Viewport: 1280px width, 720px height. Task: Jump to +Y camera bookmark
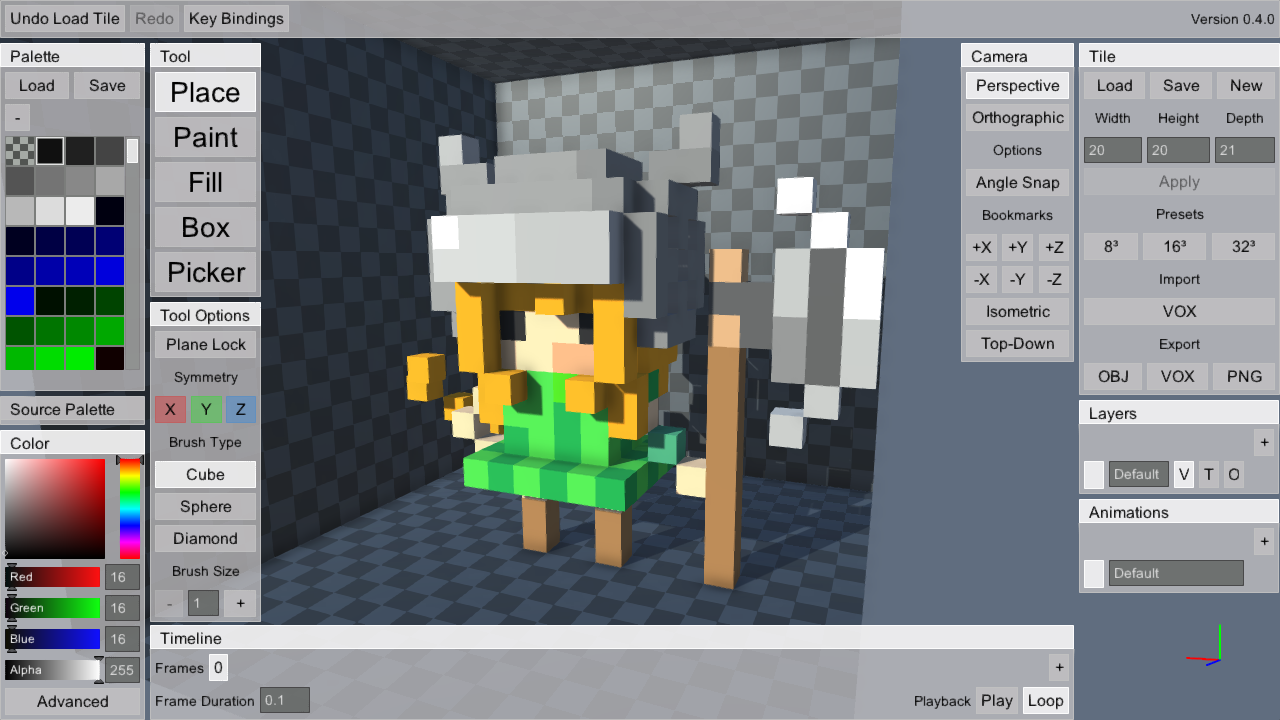click(1018, 247)
